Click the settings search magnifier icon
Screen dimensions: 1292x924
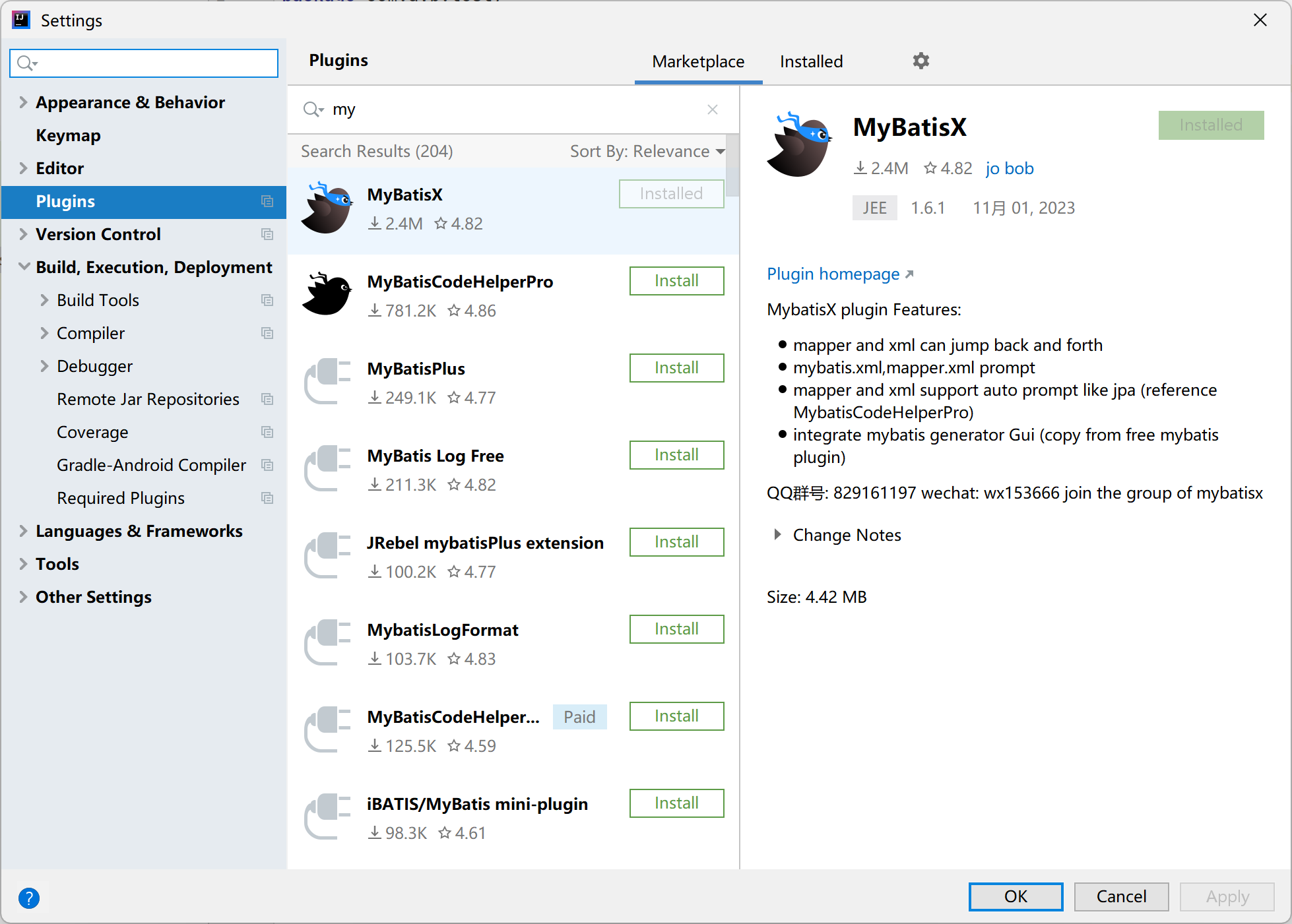tap(26, 63)
